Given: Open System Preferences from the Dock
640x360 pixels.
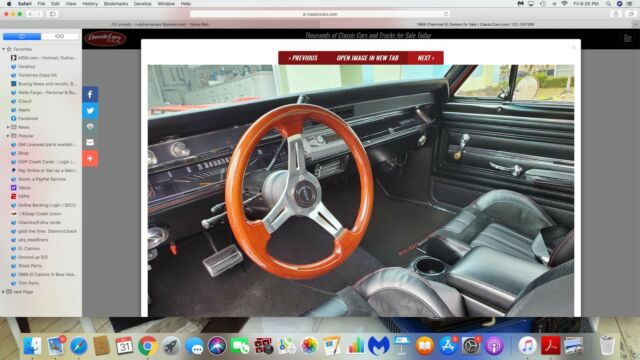Looking at the screenshot, I should pyautogui.click(x=471, y=346).
